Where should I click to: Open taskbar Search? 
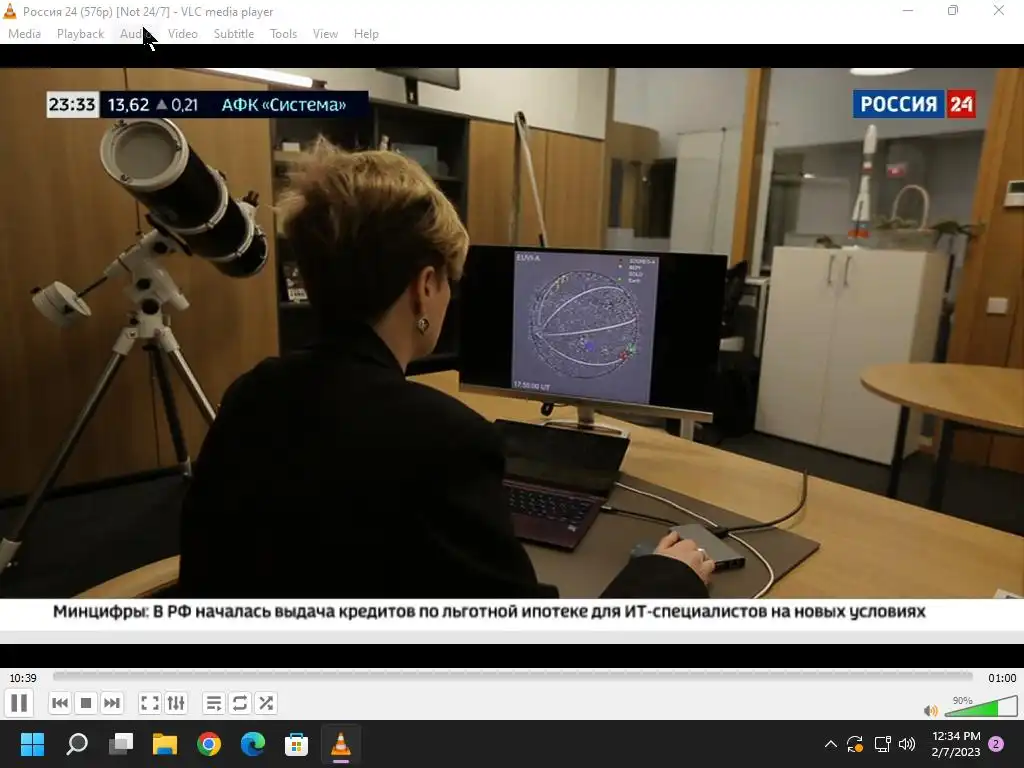77,744
